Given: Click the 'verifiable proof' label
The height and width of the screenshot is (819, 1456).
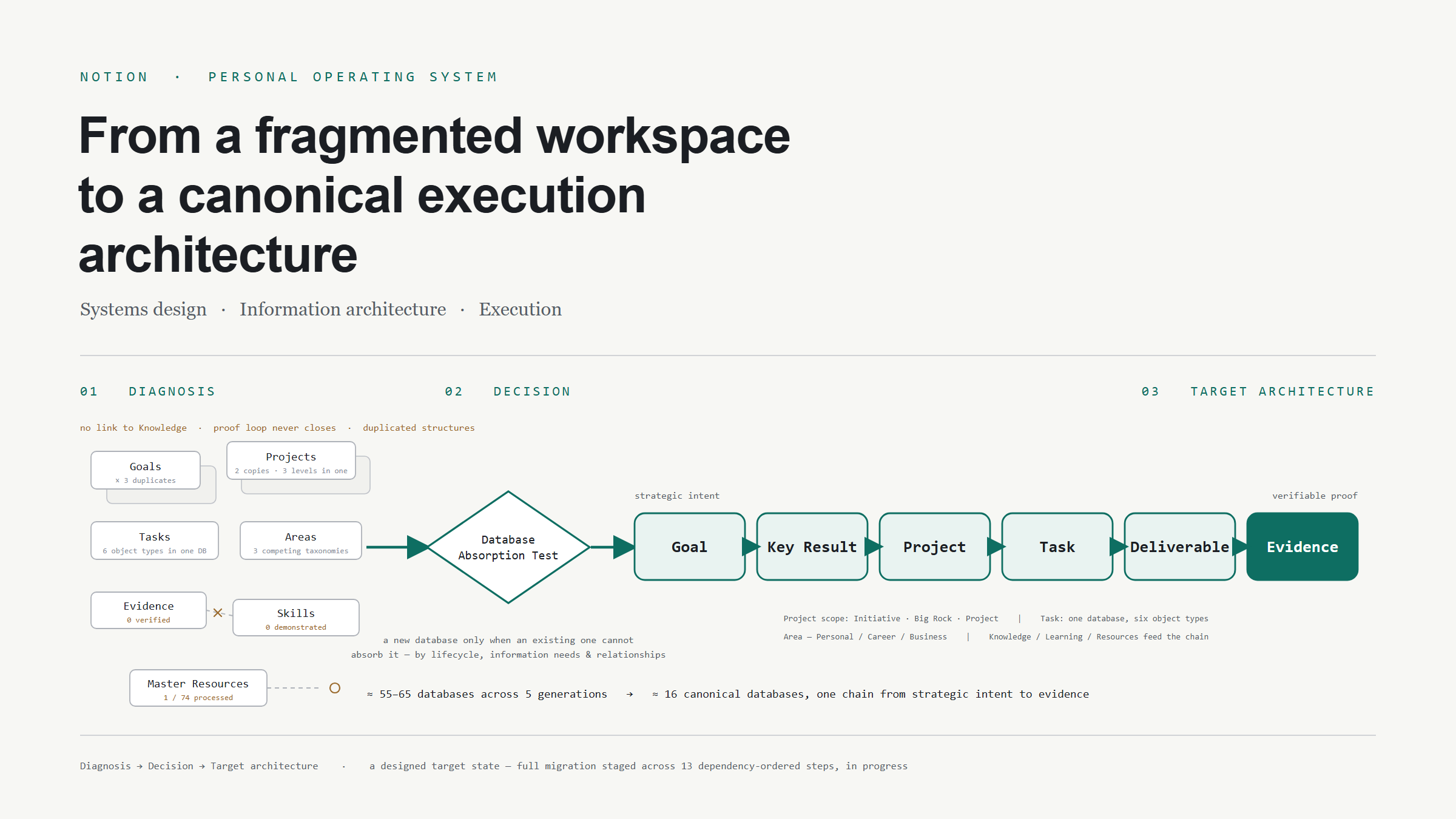Looking at the screenshot, I should (x=1315, y=496).
